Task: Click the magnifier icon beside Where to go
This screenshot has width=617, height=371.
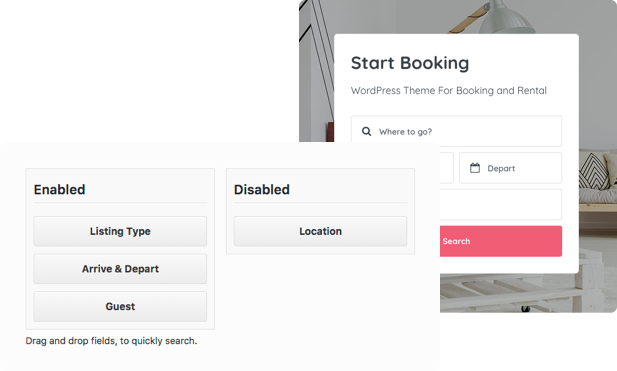Action: 366,131
